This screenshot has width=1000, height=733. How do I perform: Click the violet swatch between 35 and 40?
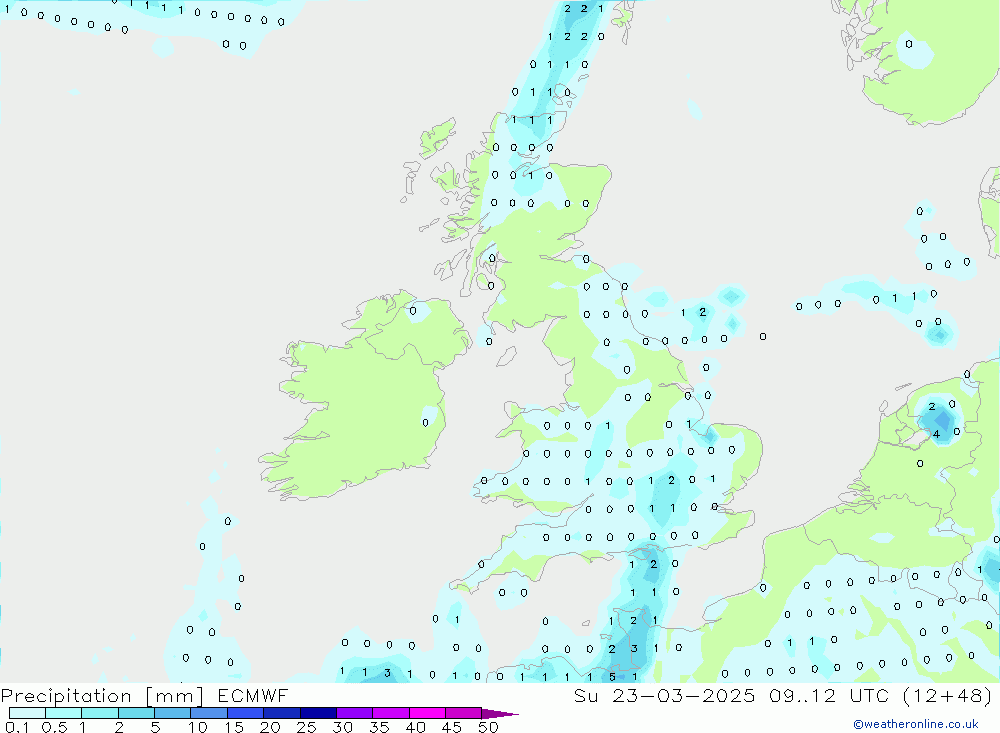coord(391,713)
